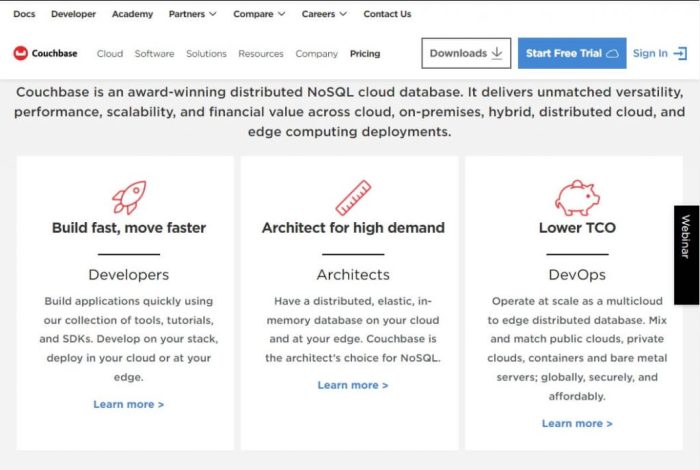Go to the Pricing page
The height and width of the screenshot is (470, 700).
tap(365, 54)
